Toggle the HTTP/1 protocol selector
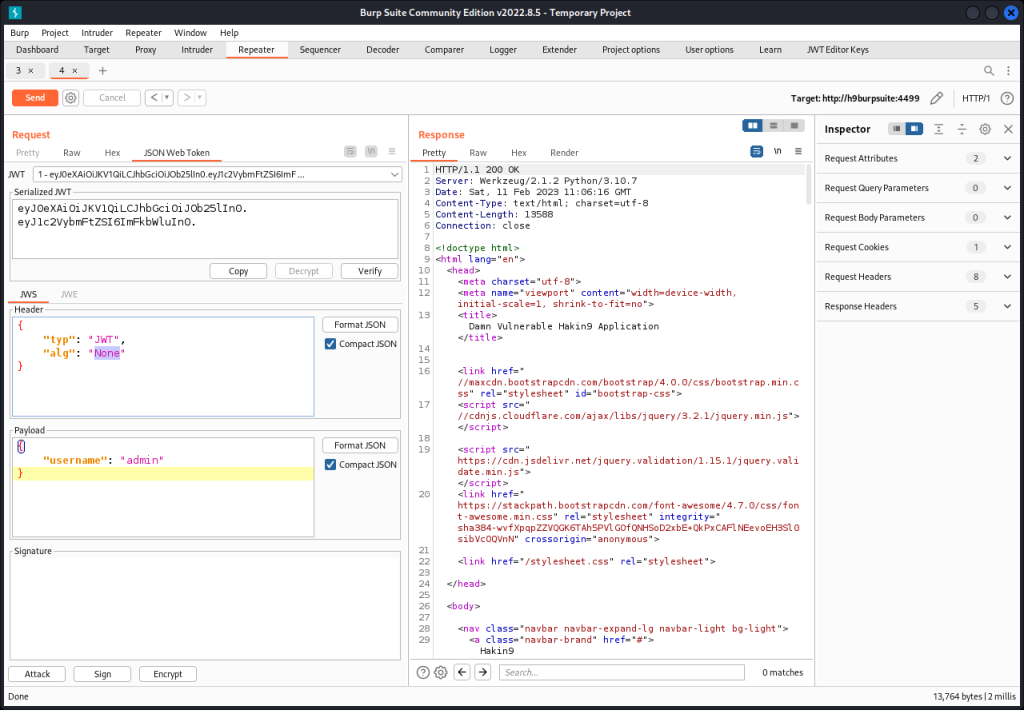 pyautogui.click(x=976, y=99)
